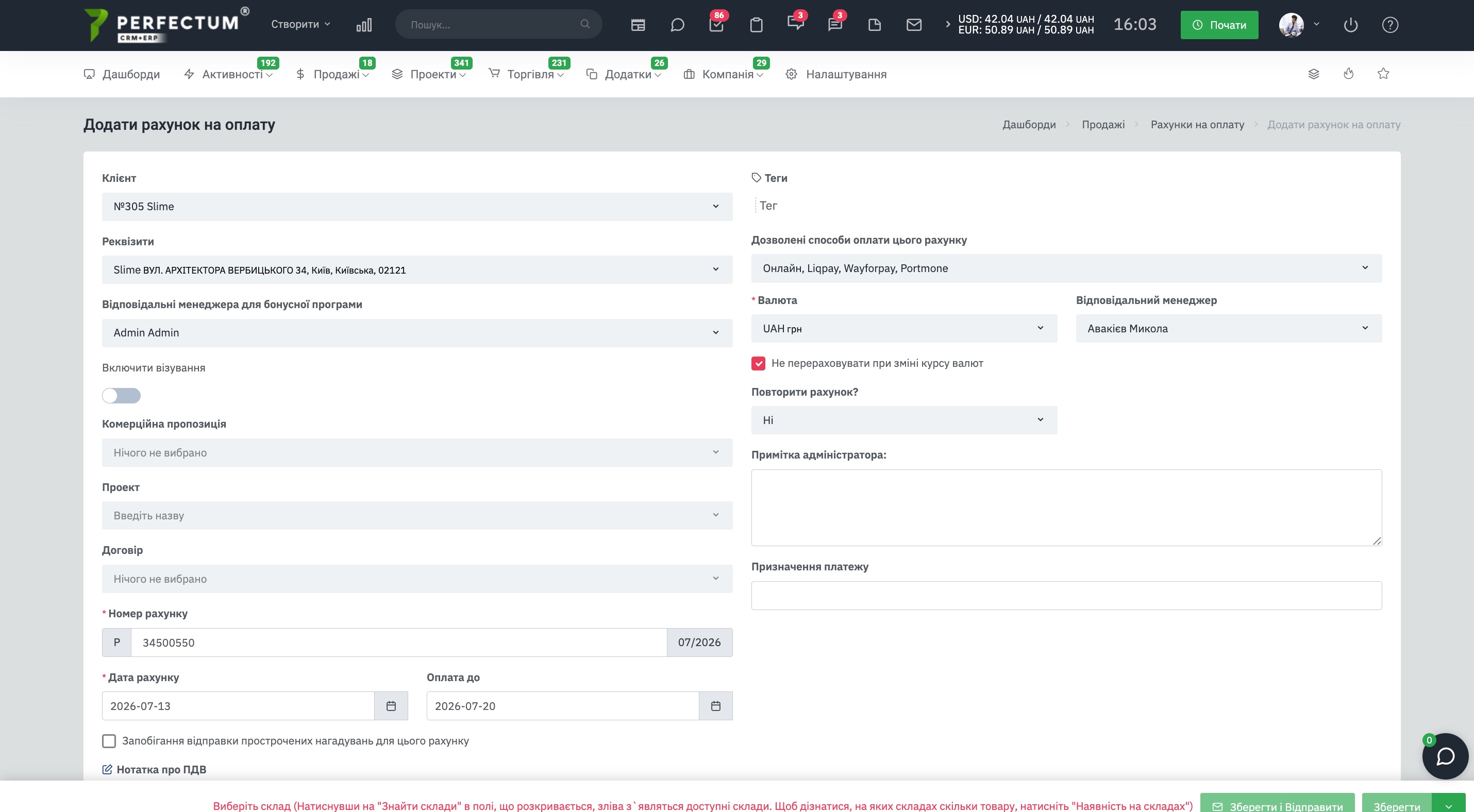Viewport: 1474px width, 812px height.
Task: Open the Проект dropdown
Action: point(417,516)
